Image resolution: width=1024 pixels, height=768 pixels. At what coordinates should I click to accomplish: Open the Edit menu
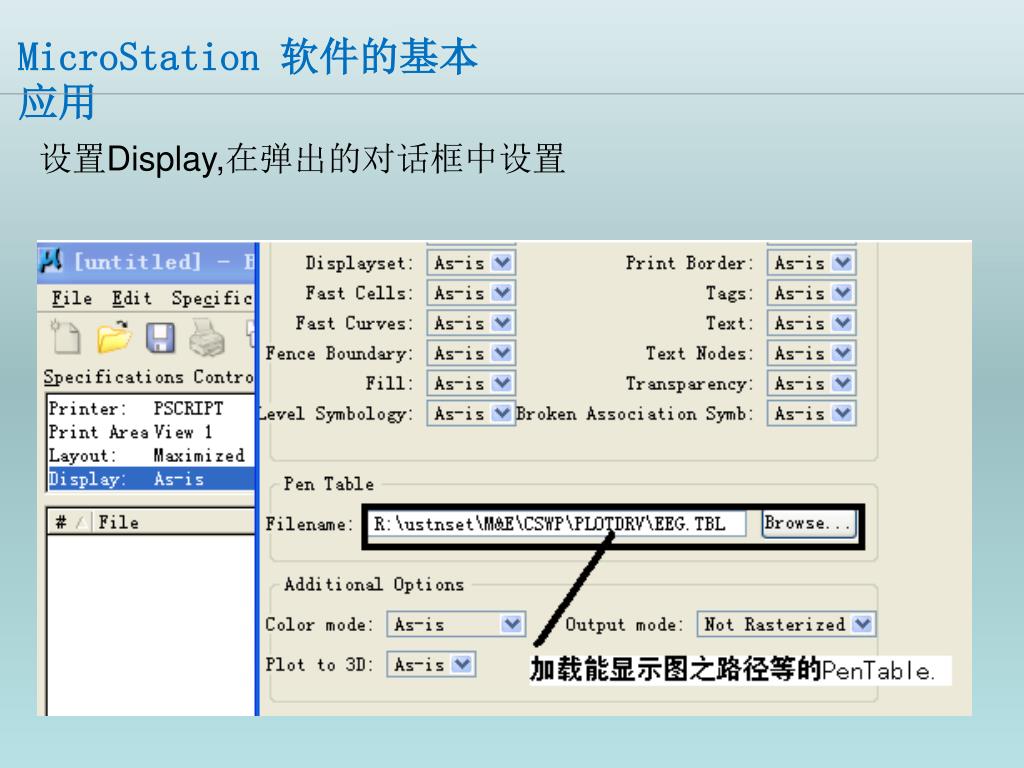(x=131, y=298)
